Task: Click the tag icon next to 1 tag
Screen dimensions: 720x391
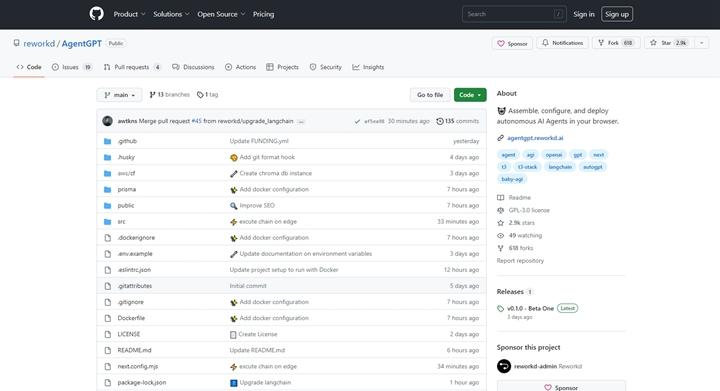Action: tap(200, 95)
